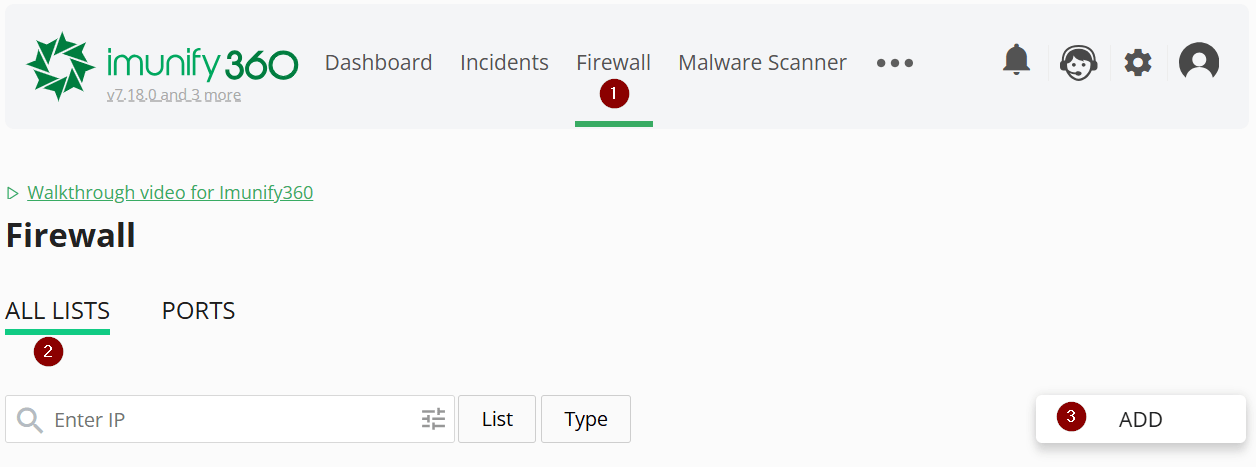Open the Malware Scanner menu item

pyautogui.click(x=762, y=63)
